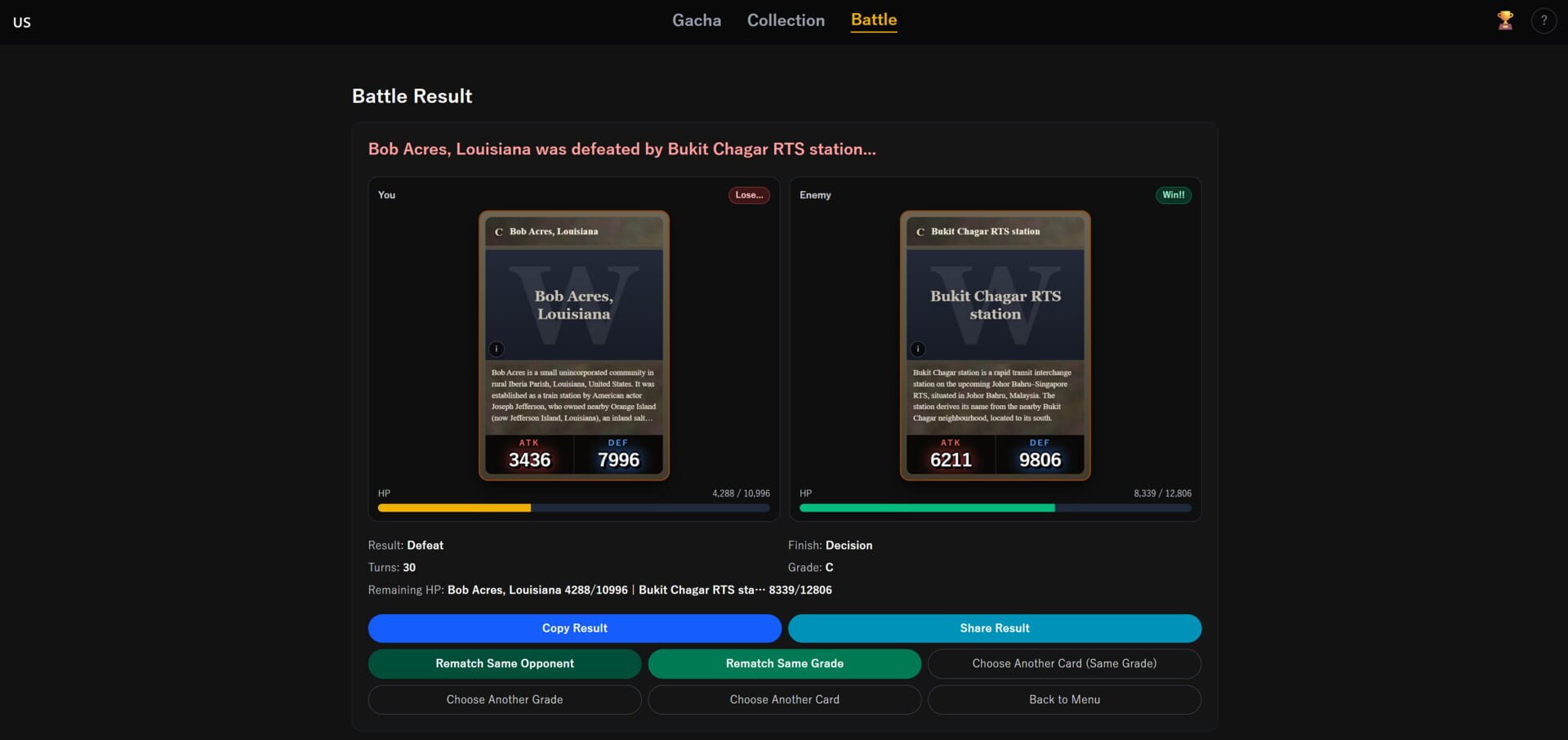Open the Gacha tab
Viewport: 1568px width, 740px height.
(x=696, y=20)
